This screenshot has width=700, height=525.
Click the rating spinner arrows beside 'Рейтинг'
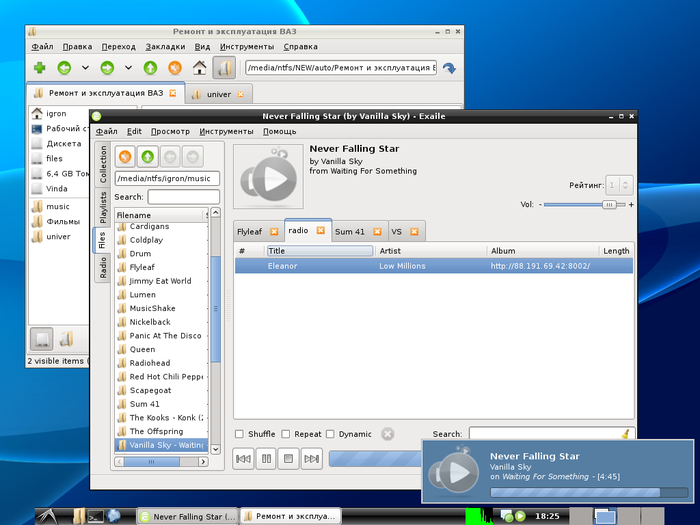[x=625, y=185]
